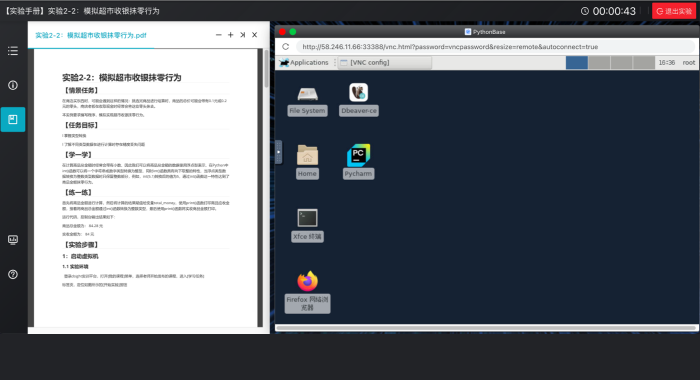
Task: Switch to the first blue workspace
Action: tap(577, 63)
